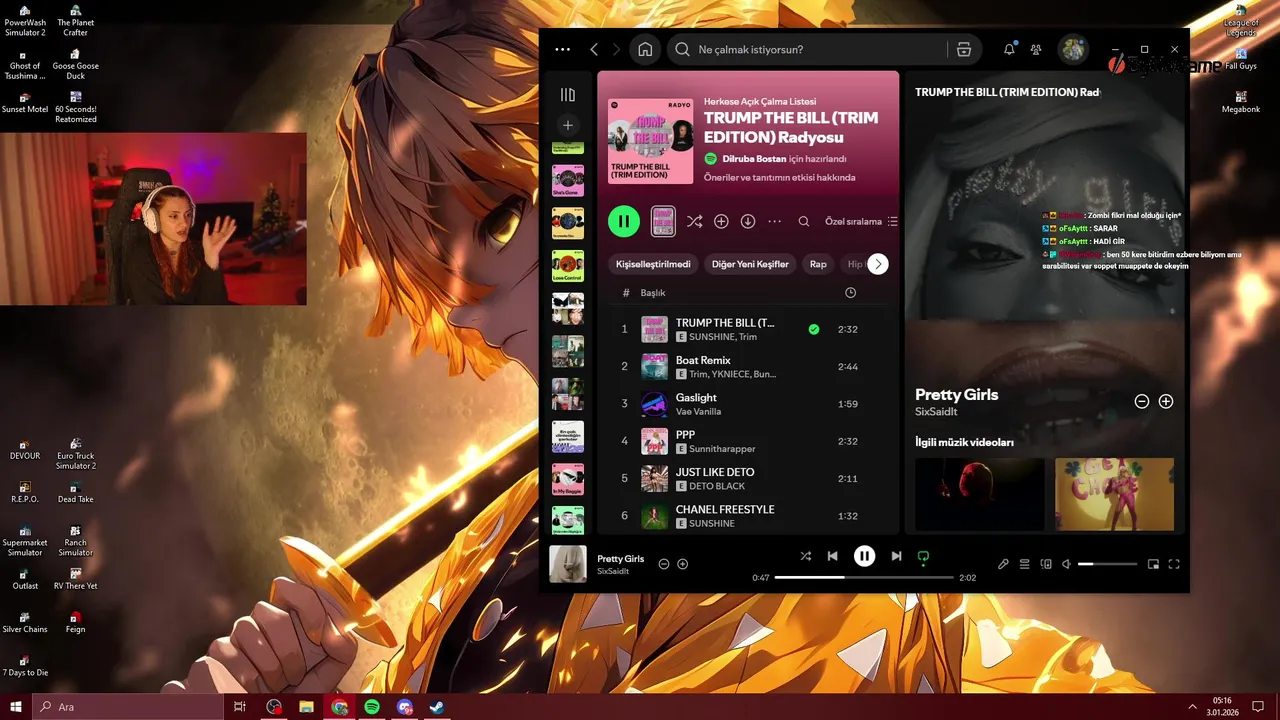The width and height of the screenshot is (1280, 720).
Task: Open the profile avatar menu
Action: (1073, 49)
